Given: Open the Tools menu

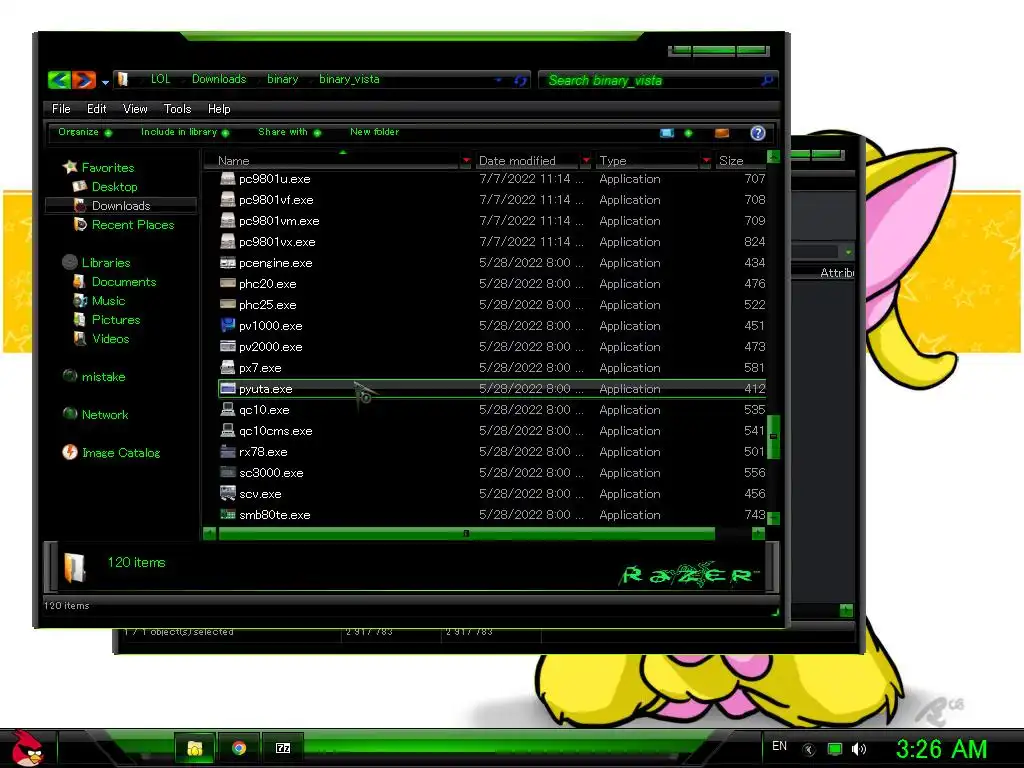Looking at the screenshot, I should (178, 109).
